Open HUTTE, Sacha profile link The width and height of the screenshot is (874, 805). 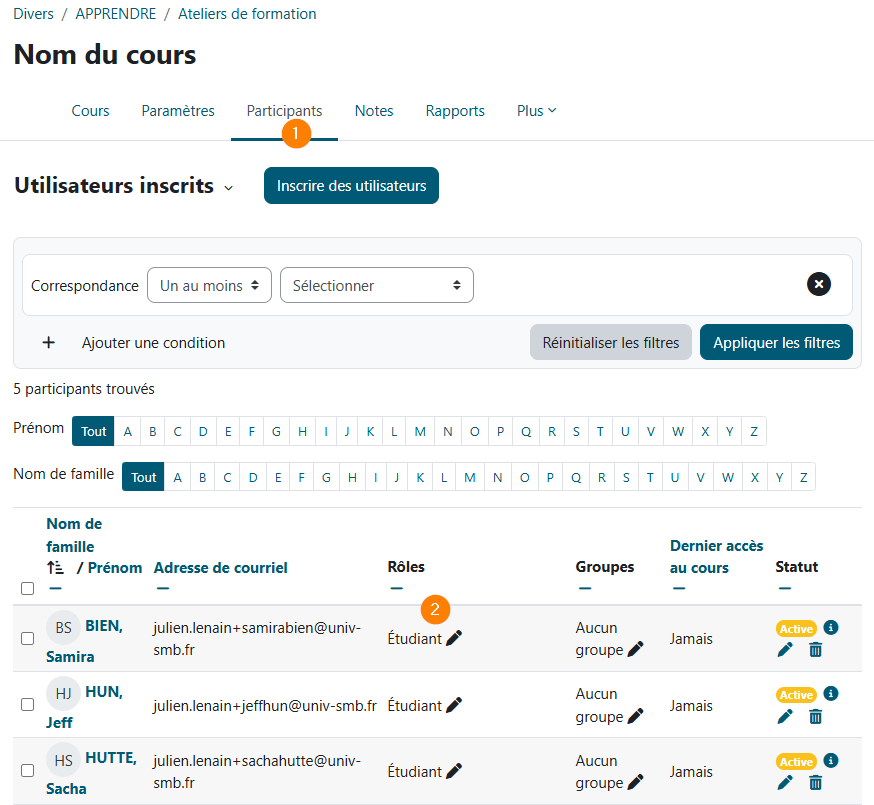91,773
